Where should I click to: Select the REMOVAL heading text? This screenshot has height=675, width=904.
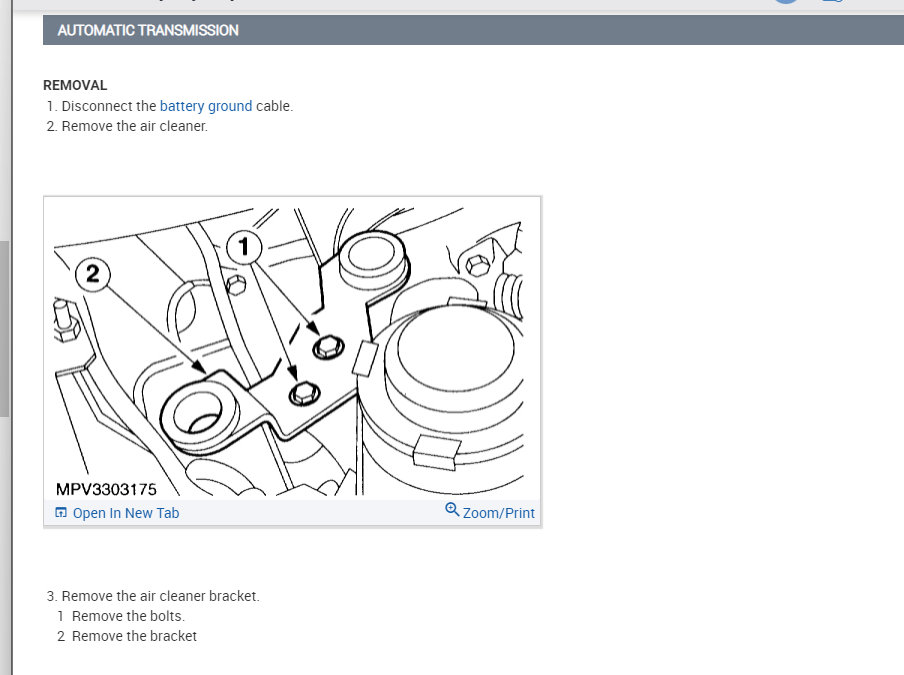coord(75,85)
